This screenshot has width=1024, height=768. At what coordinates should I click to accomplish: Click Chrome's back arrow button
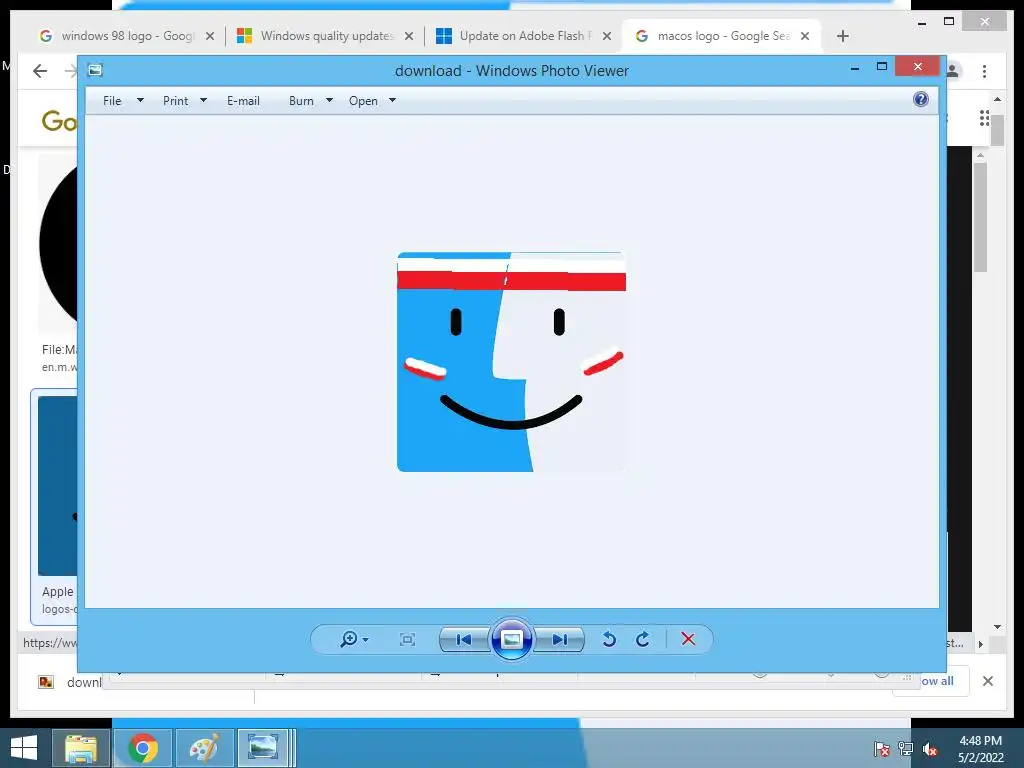click(x=40, y=71)
